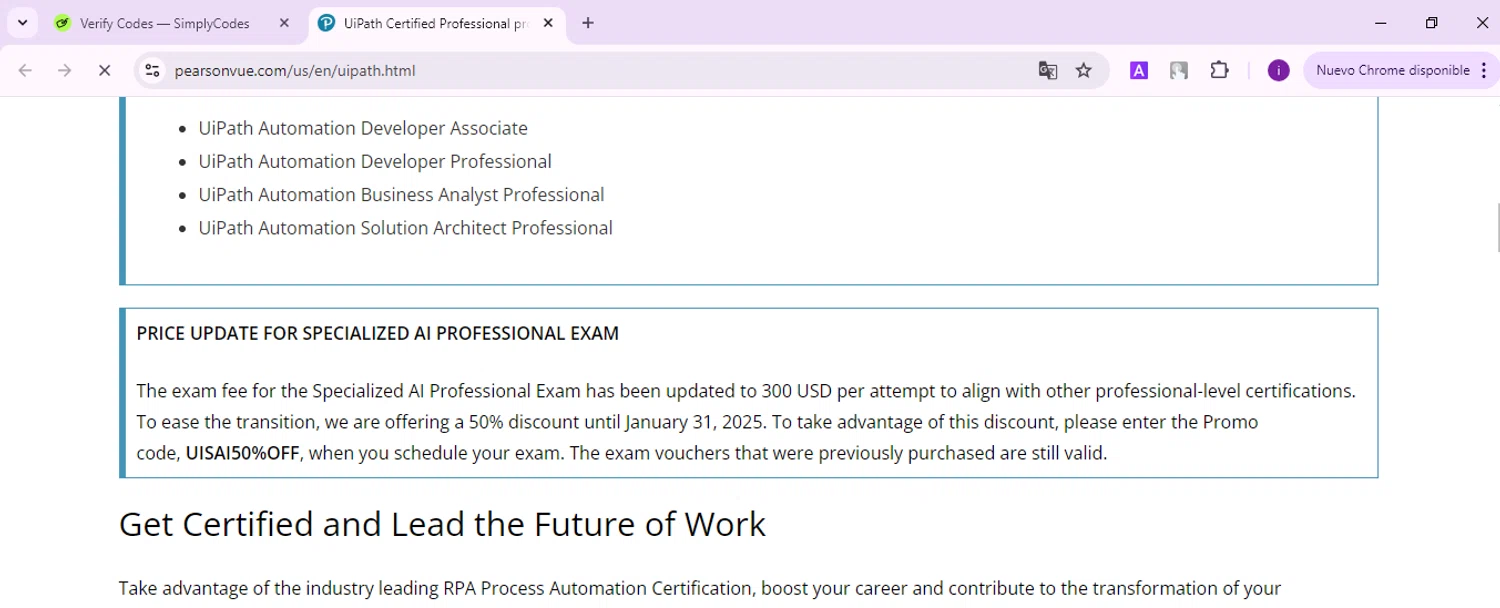View site information icon in address bar
This screenshot has height=608, width=1500.
point(152,70)
